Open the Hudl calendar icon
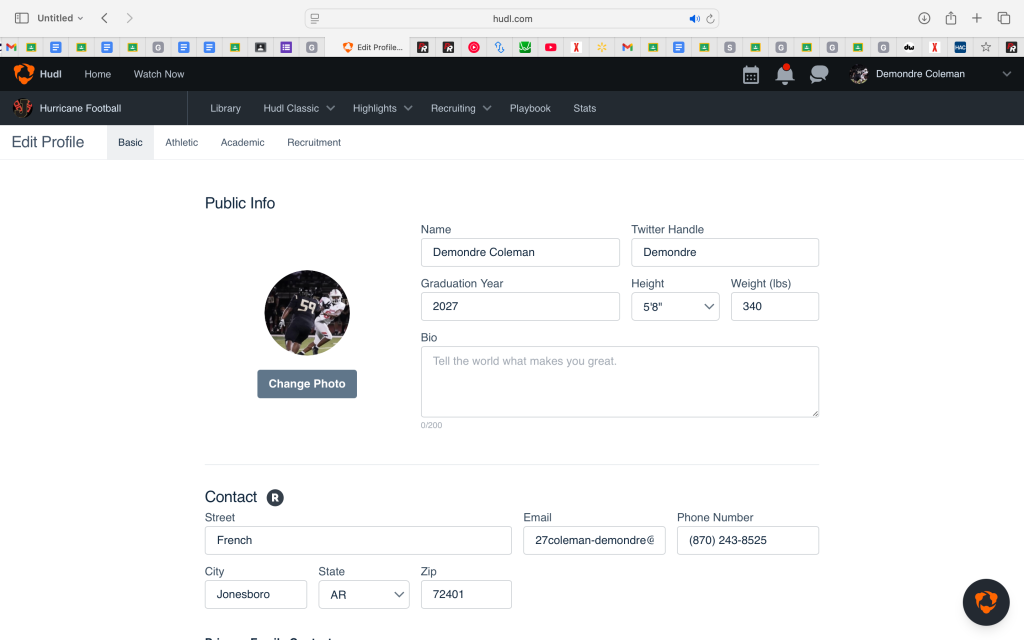 751,75
